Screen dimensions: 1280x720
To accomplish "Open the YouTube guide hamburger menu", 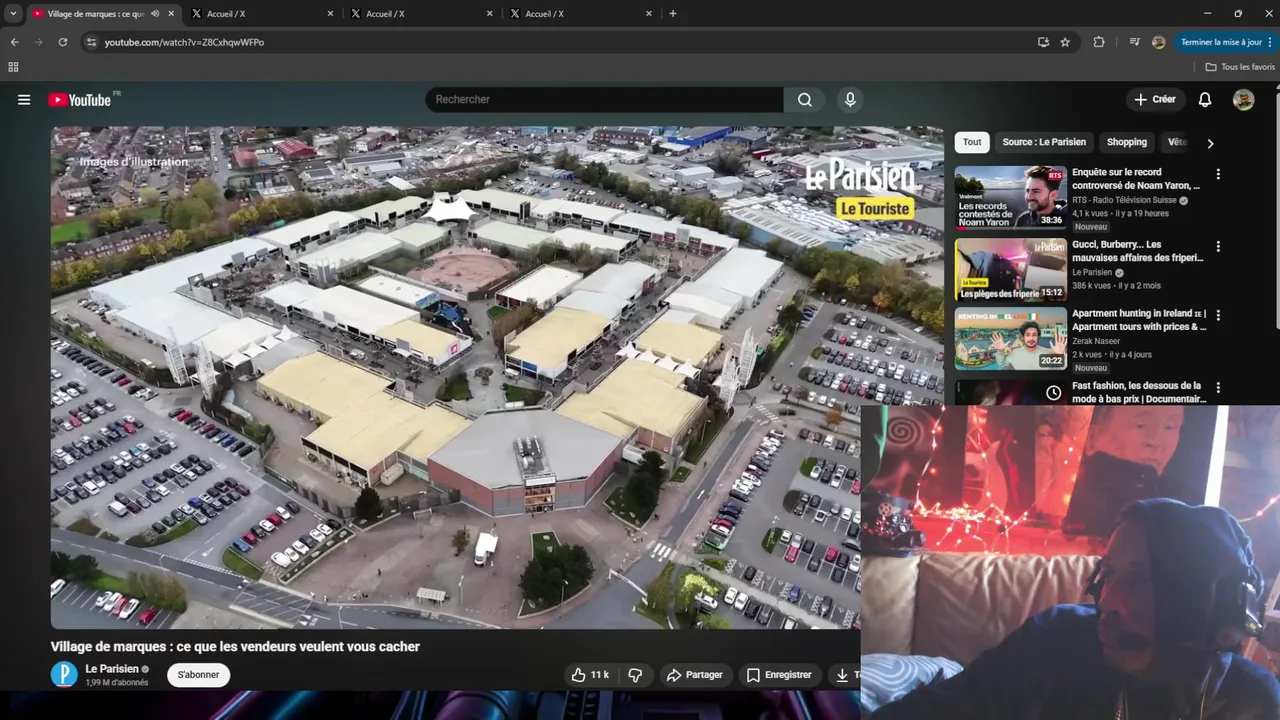I will 24,100.
